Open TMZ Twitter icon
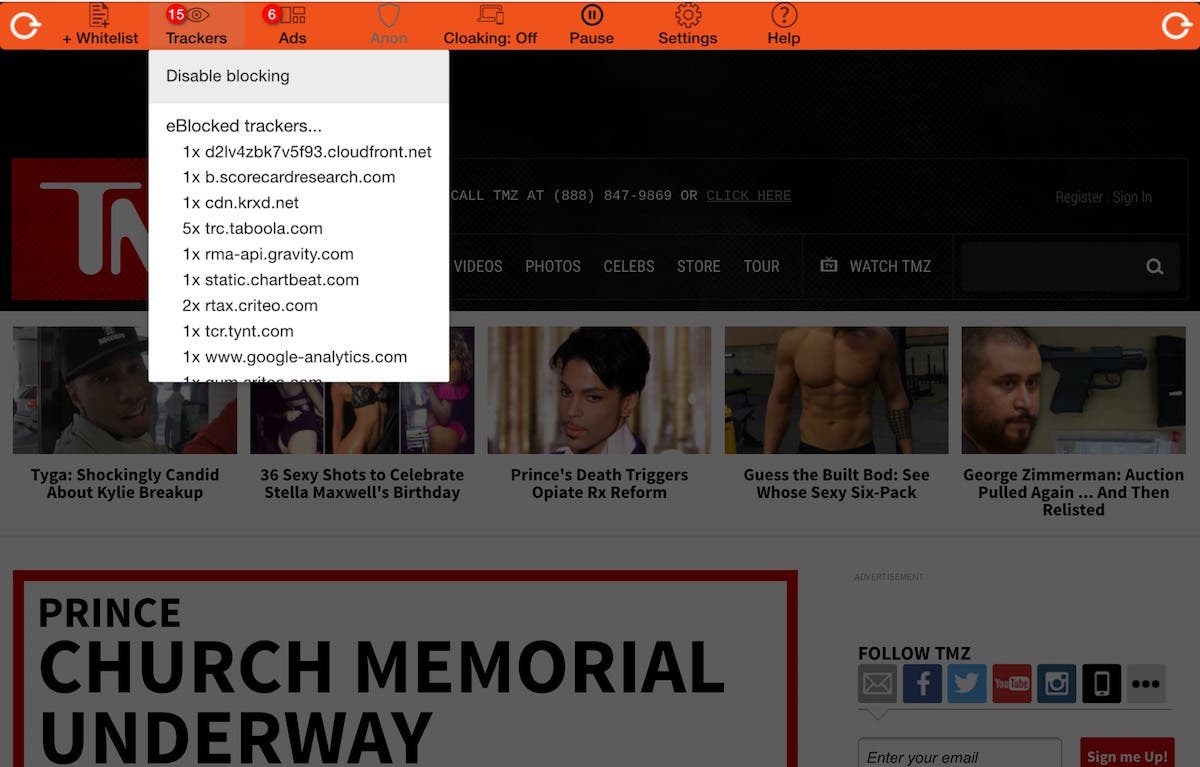 pos(967,684)
